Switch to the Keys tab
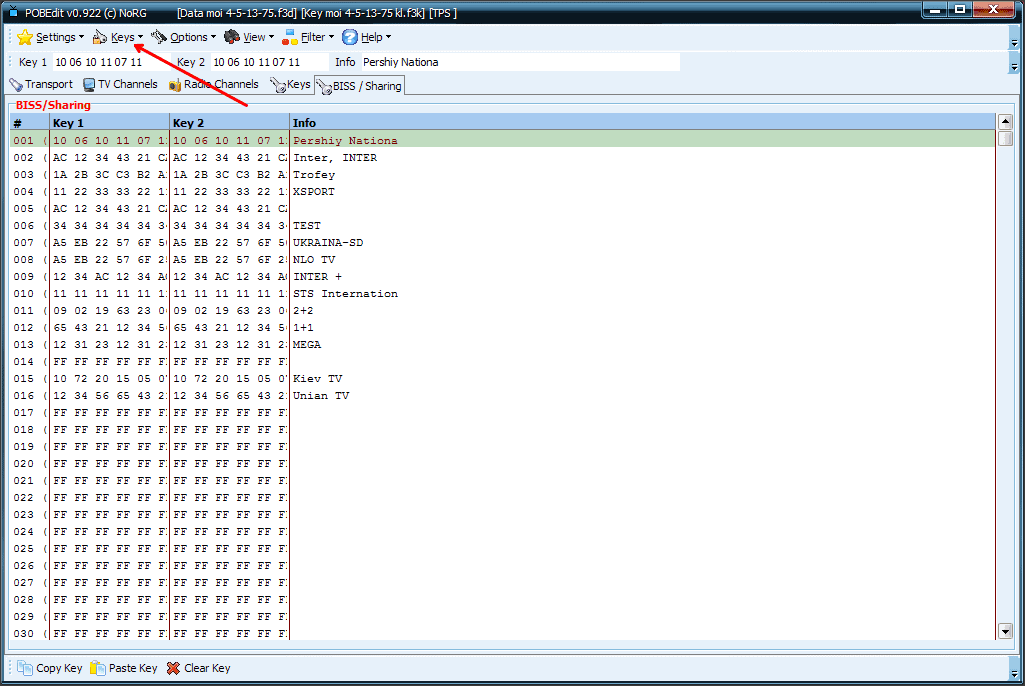The height and width of the screenshot is (686, 1025). 291,84
